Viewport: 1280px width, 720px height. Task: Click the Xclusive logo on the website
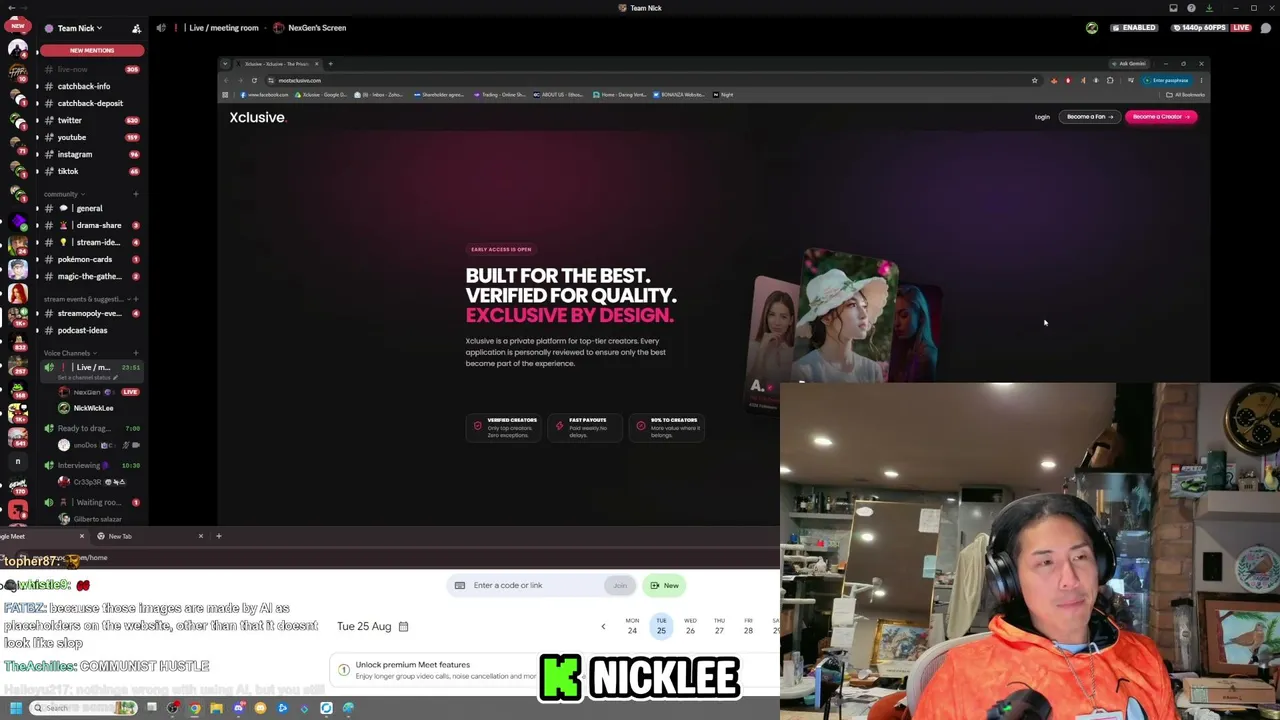[258, 117]
